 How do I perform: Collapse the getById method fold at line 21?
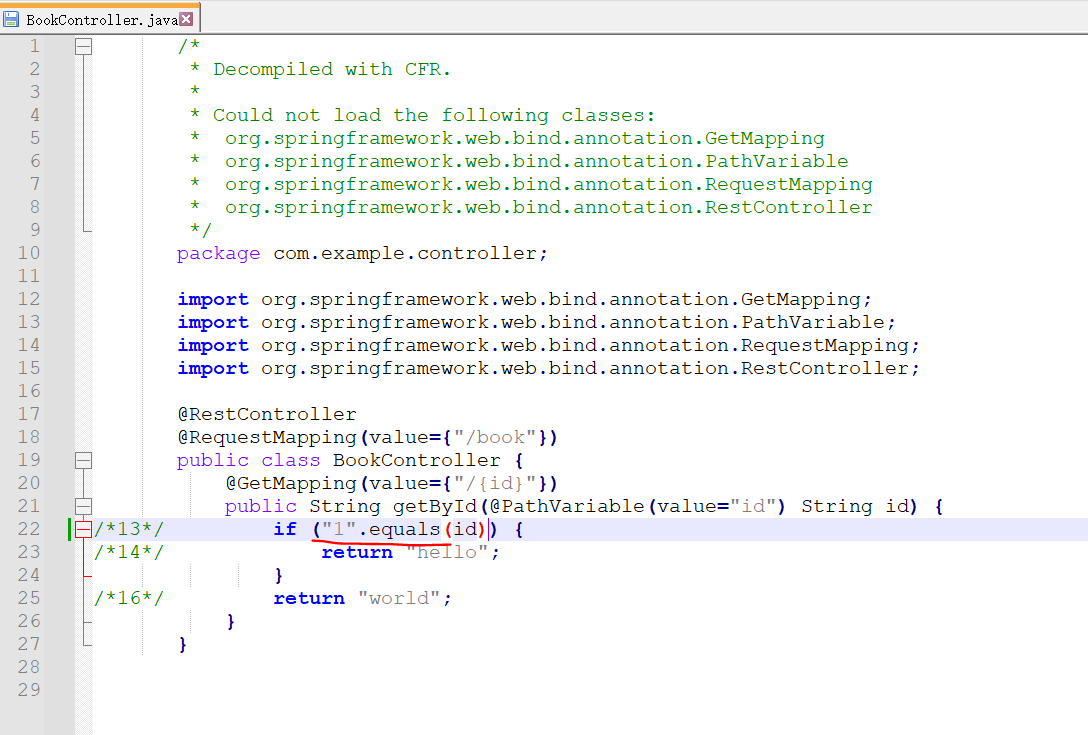(x=83, y=506)
